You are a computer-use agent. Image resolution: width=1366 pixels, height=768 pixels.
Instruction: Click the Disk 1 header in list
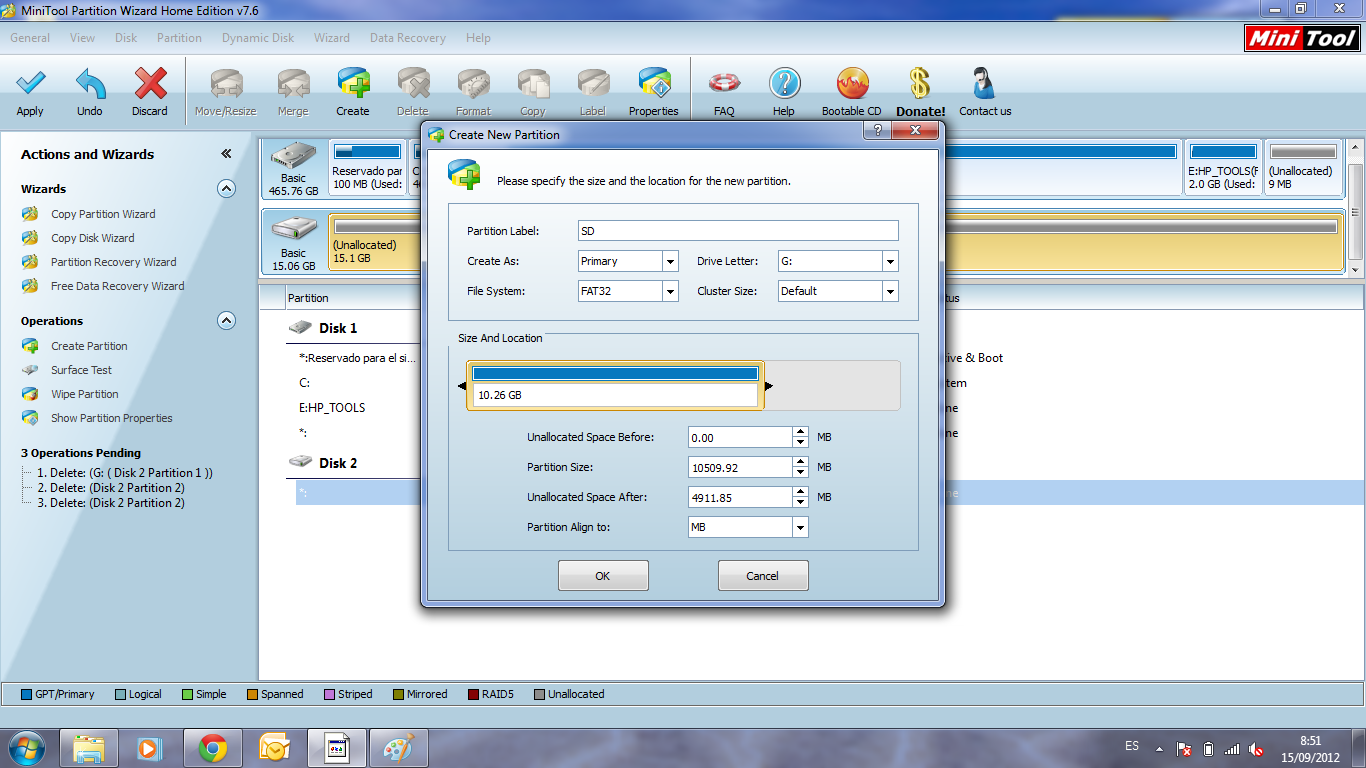click(338, 328)
